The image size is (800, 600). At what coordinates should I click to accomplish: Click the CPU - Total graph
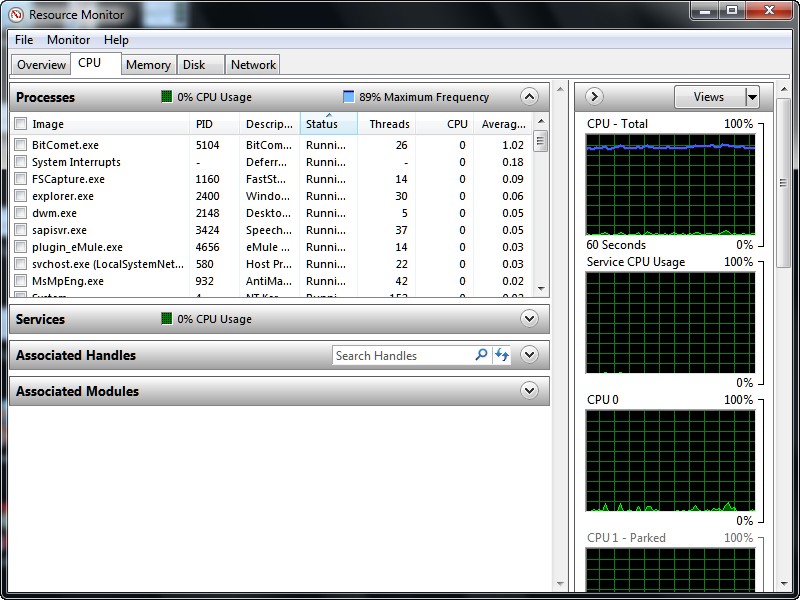(670, 185)
